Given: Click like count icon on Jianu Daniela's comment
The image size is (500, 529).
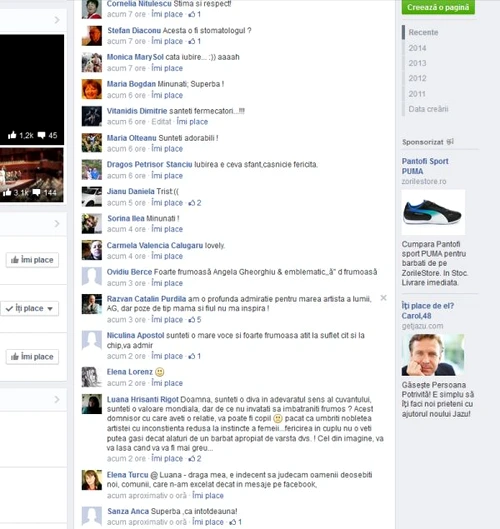Looking at the screenshot, I should [x=192, y=203].
